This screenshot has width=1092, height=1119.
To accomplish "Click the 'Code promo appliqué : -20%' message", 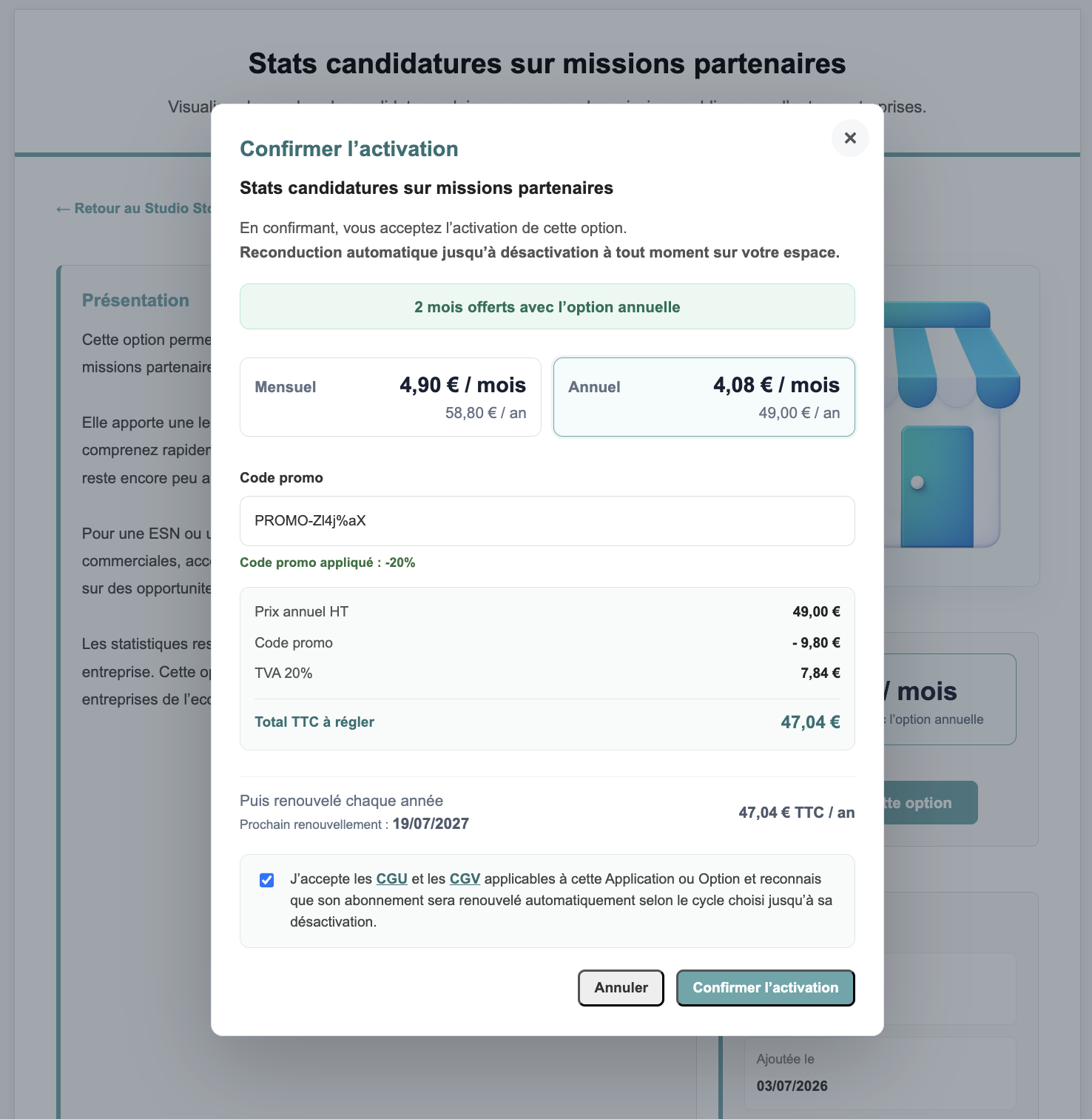I will point(328,562).
